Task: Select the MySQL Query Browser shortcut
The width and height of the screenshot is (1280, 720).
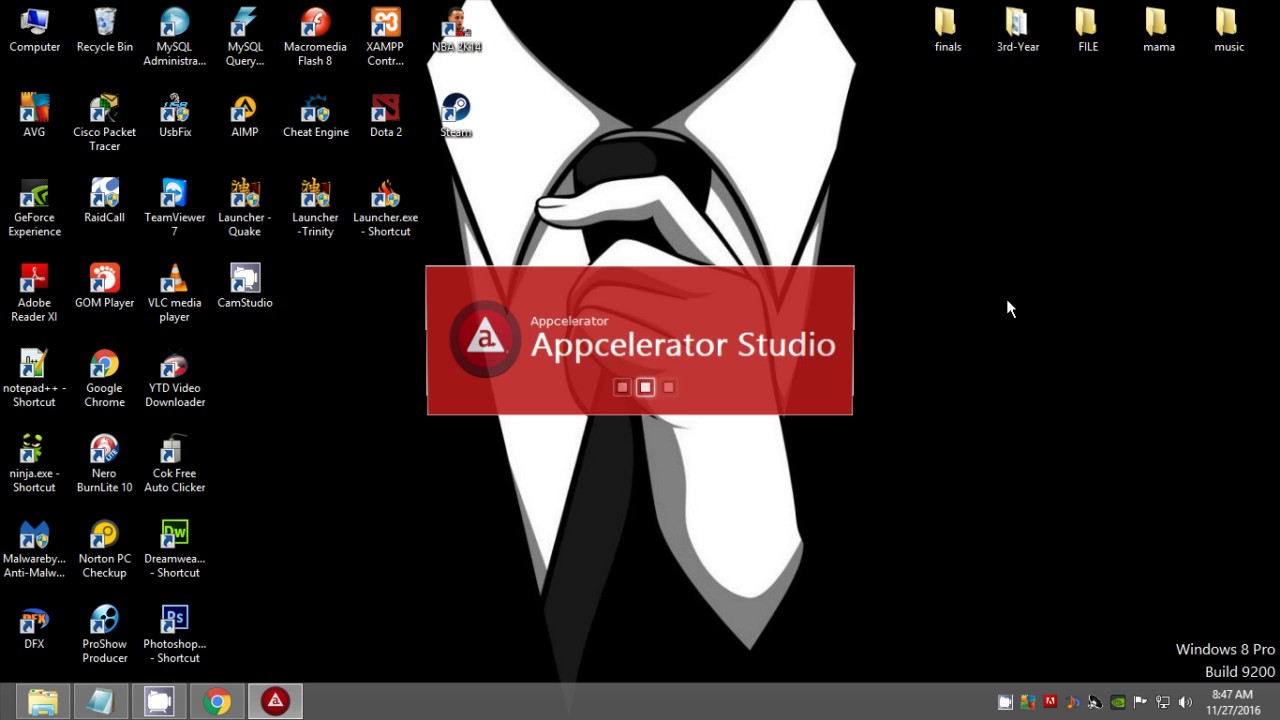Action: (245, 37)
